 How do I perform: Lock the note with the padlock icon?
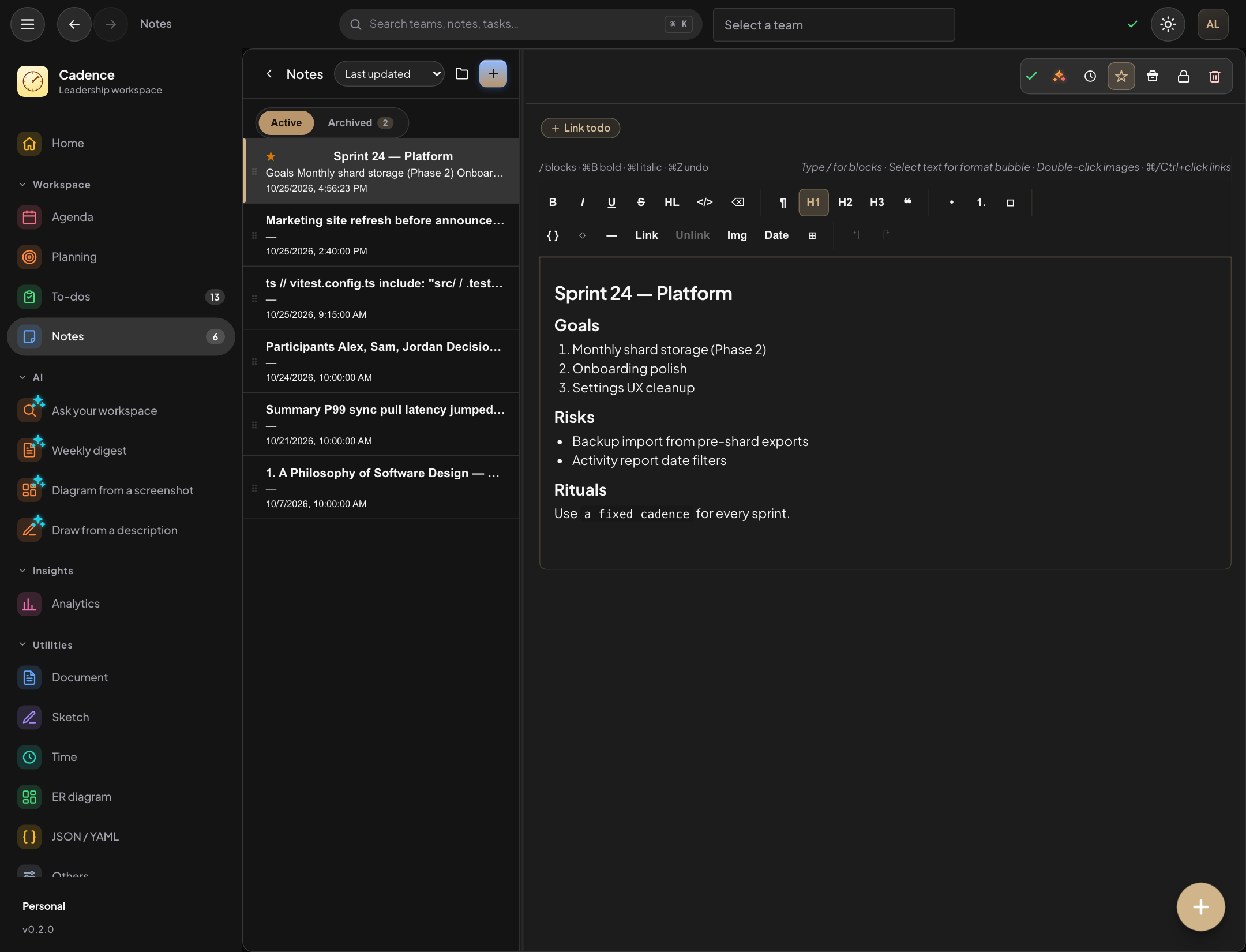[1184, 76]
